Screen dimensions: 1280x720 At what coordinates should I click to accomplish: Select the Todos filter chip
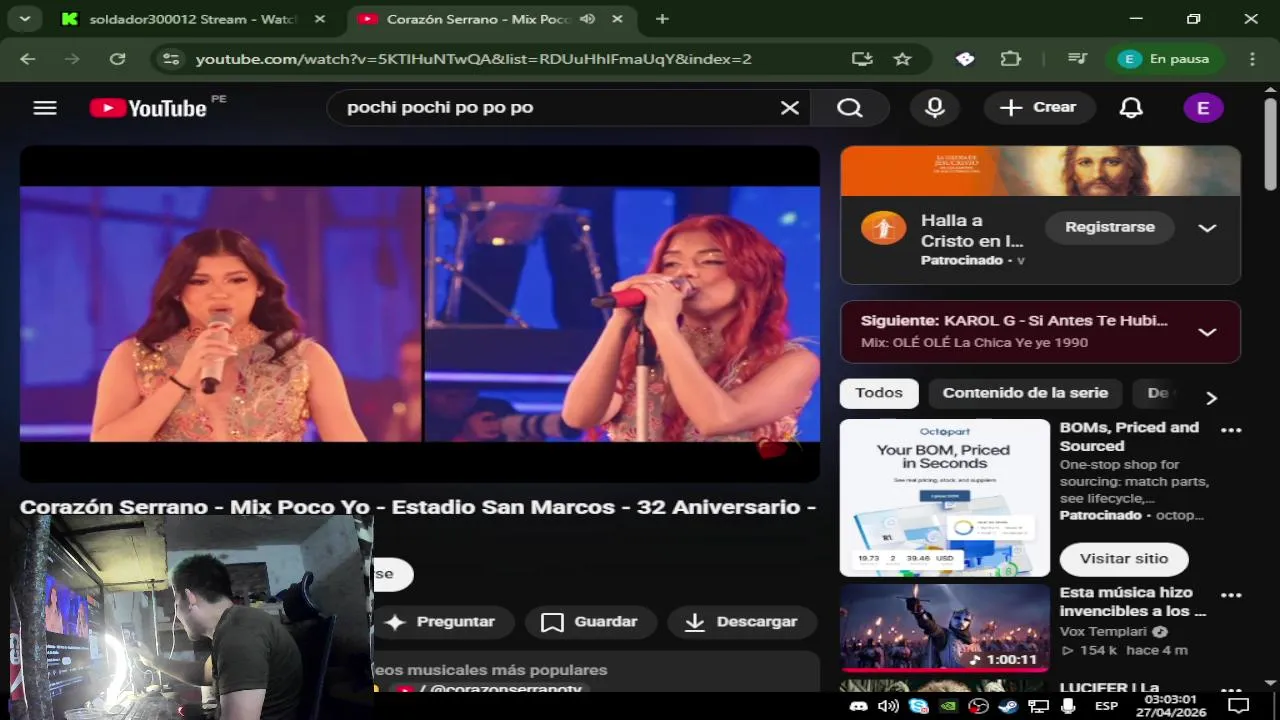coord(879,393)
